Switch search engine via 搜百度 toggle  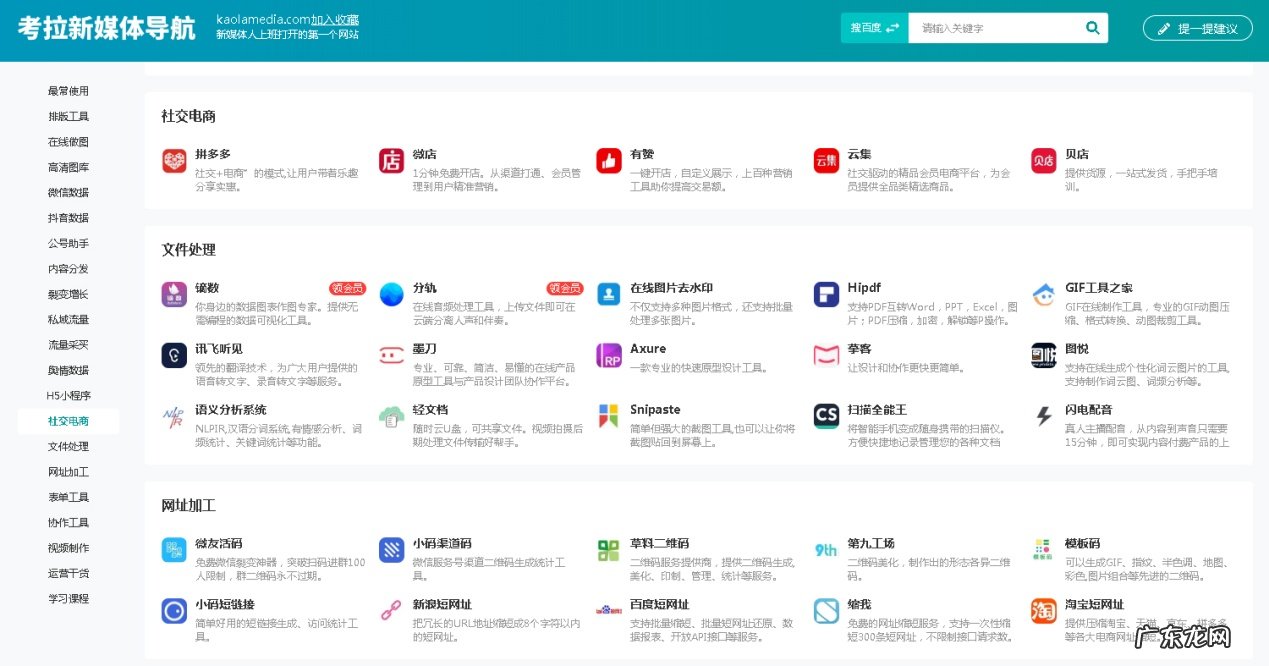(873, 27)
